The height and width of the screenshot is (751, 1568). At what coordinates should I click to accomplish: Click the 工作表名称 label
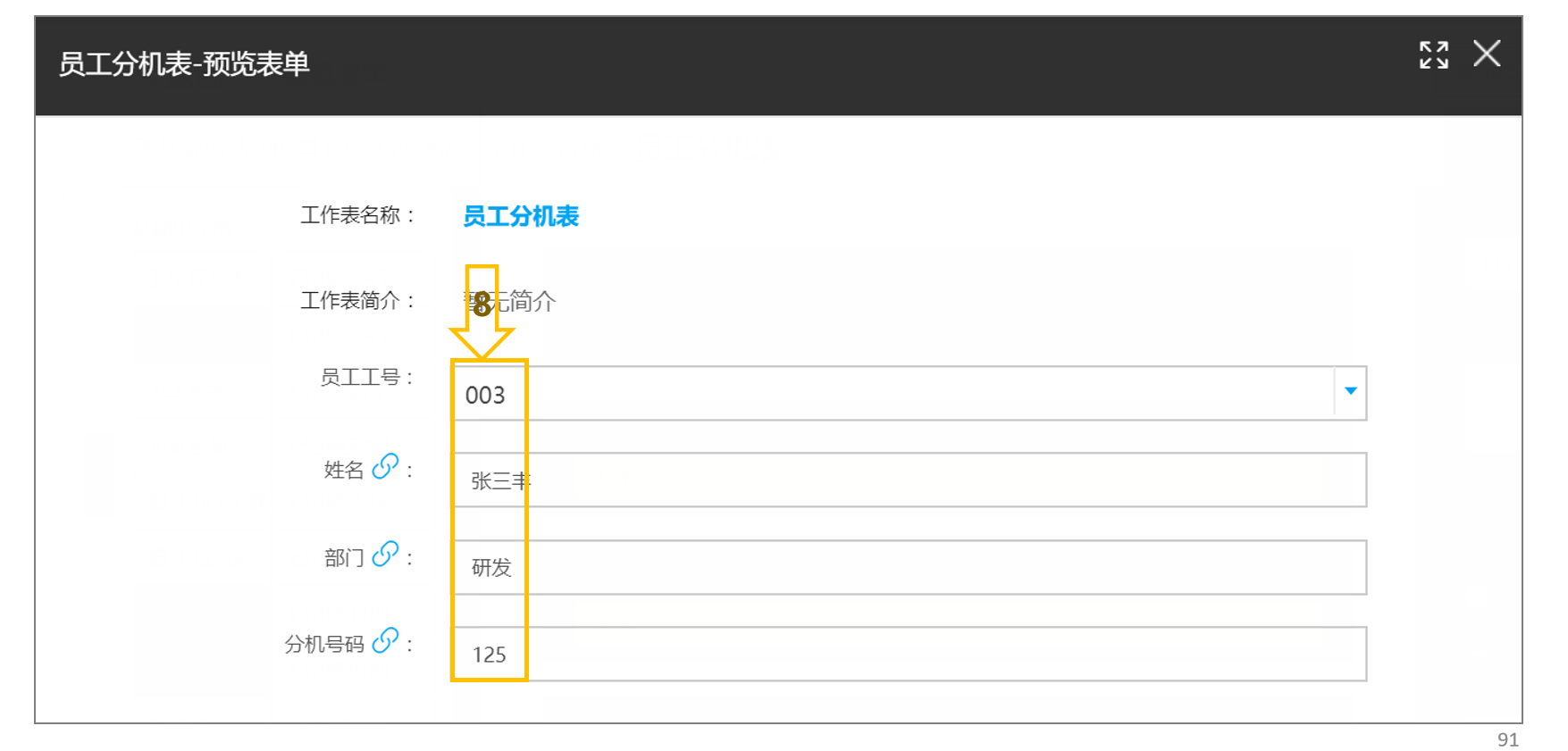coord(350,215)
